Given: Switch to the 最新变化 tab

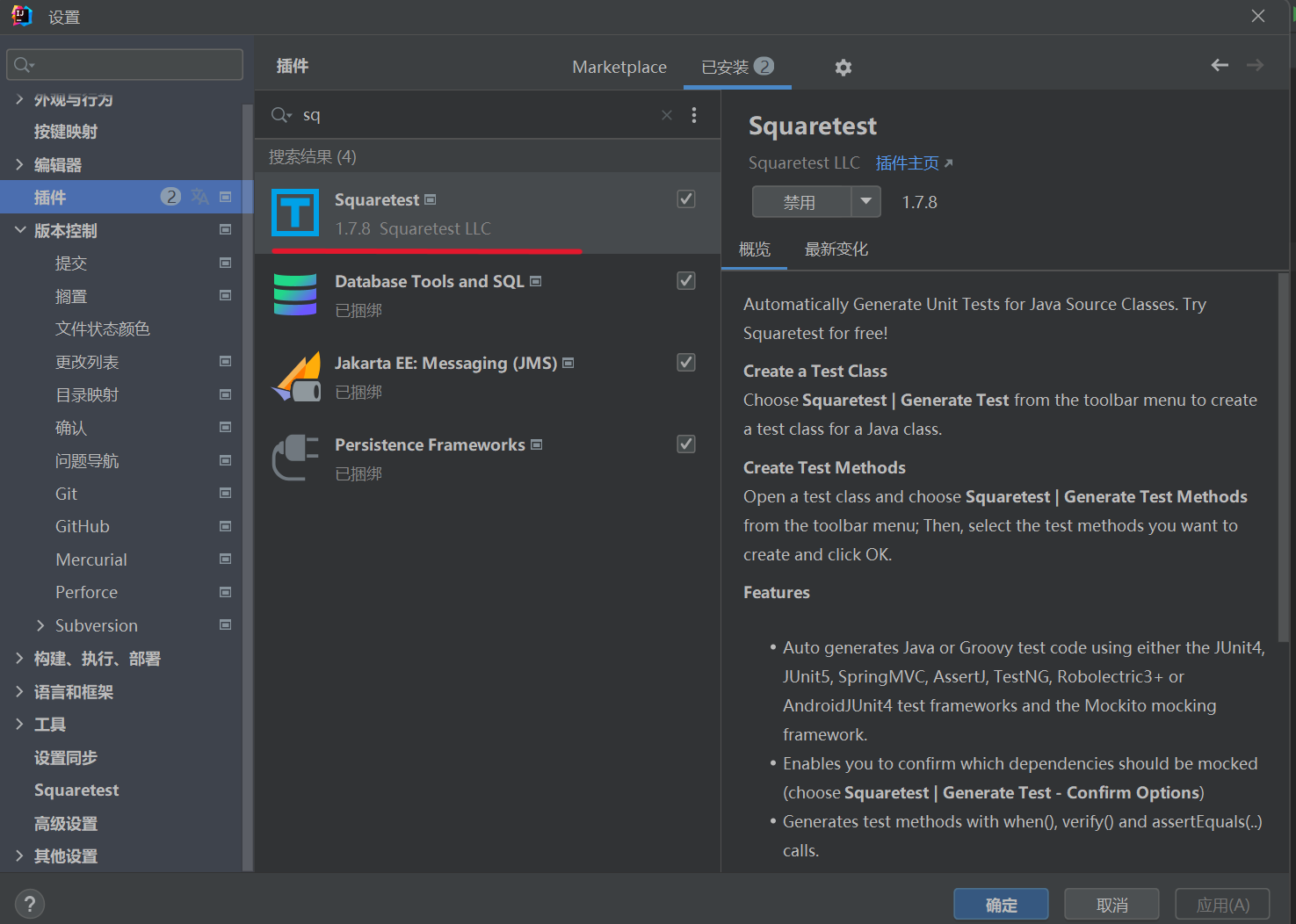Looking at the screenshot, I should pos(836,249).
